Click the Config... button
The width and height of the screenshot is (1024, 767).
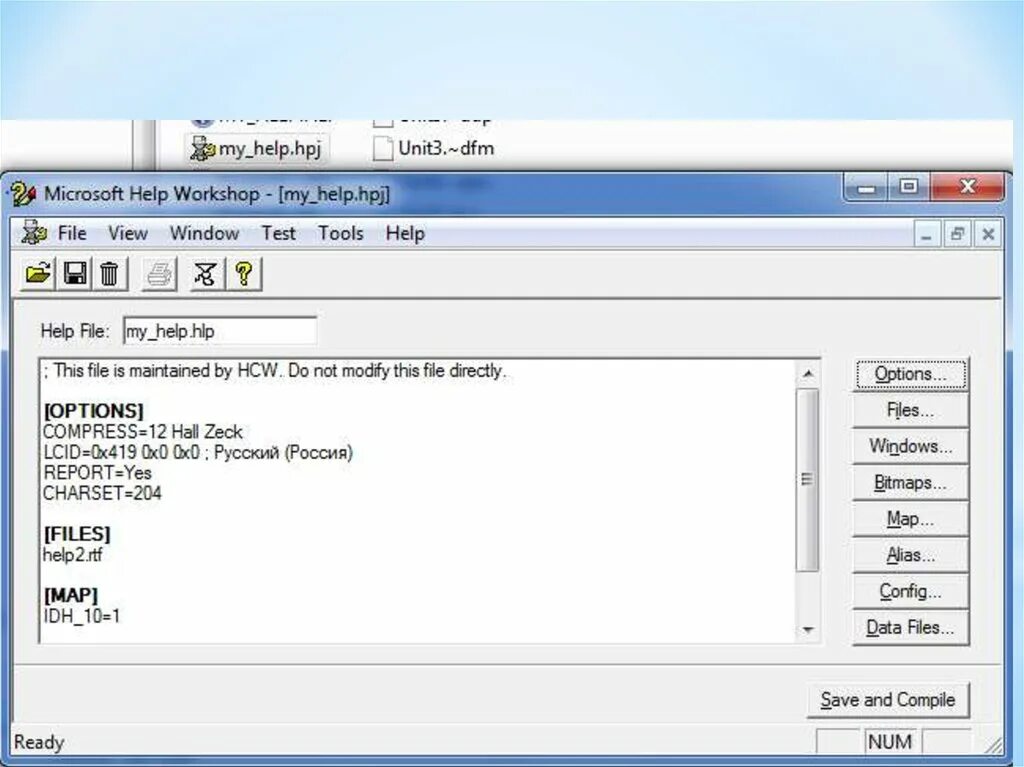(x=910, y=591)
